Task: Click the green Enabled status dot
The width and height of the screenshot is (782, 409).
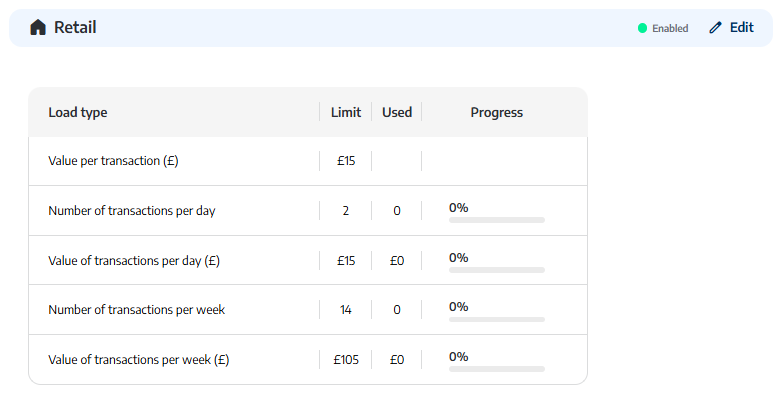Action: pos(642,28)
